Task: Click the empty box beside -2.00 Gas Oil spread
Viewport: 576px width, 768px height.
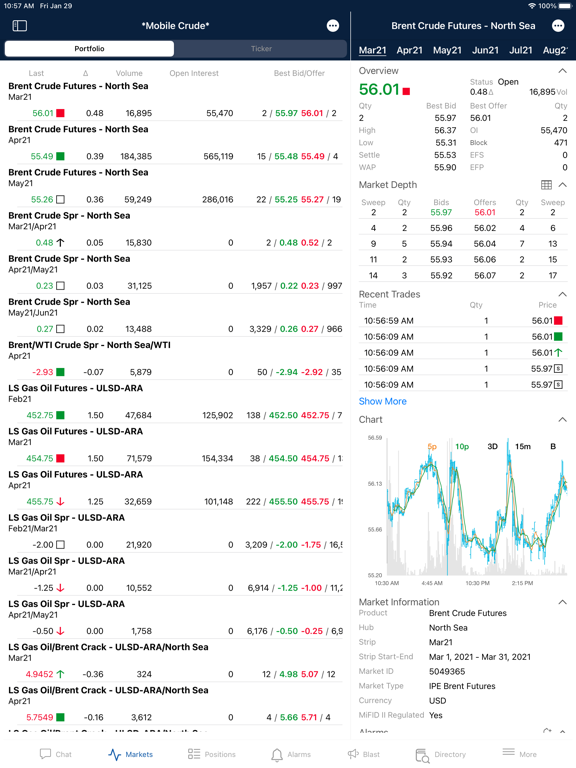Action: 60,545
